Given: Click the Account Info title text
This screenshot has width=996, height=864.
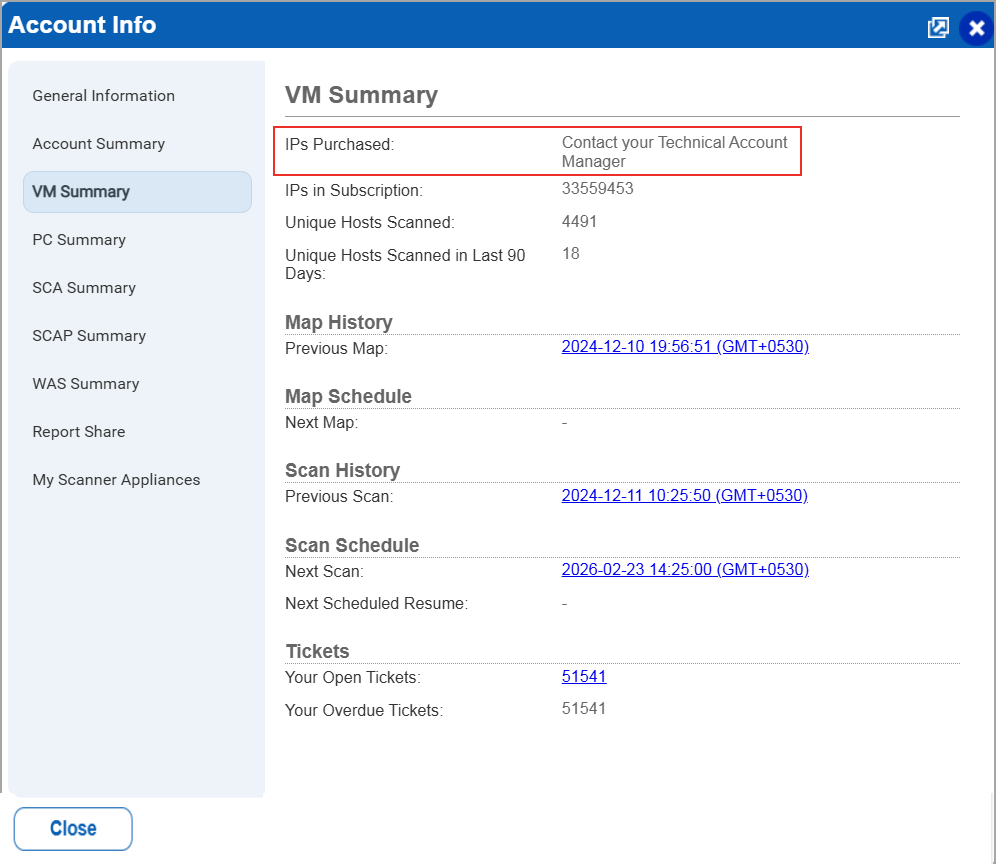Looking at the screenshot, I should pyautogui.click(x=82, y=25).
